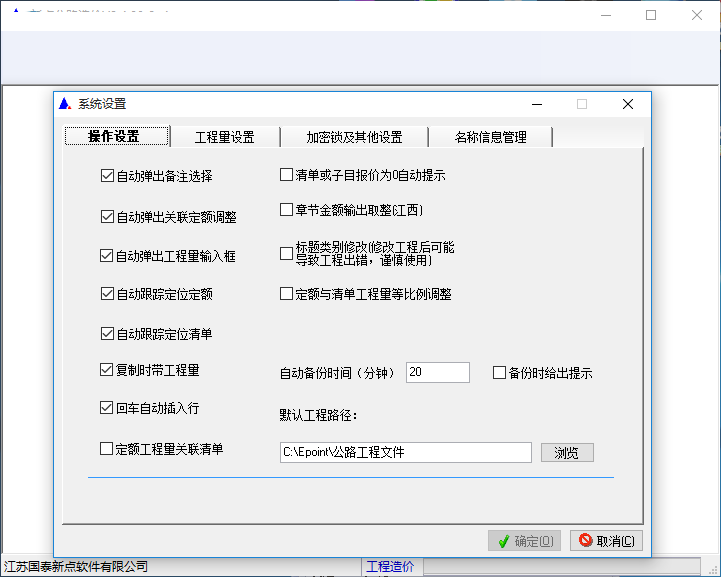Click 江苏国泰新点软件有限公司 status bar text

click(76, 566)
